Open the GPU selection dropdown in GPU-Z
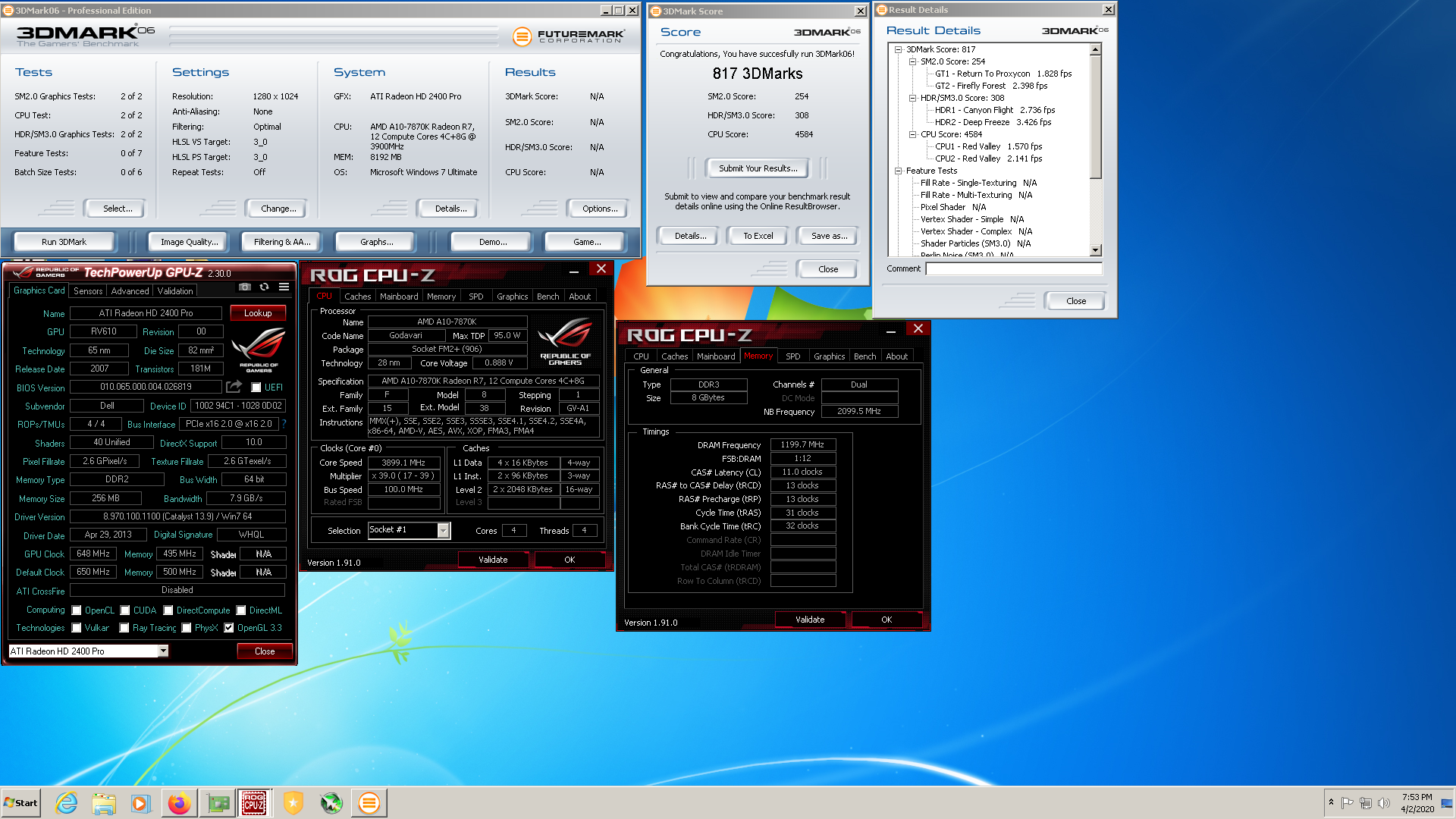 163,651
